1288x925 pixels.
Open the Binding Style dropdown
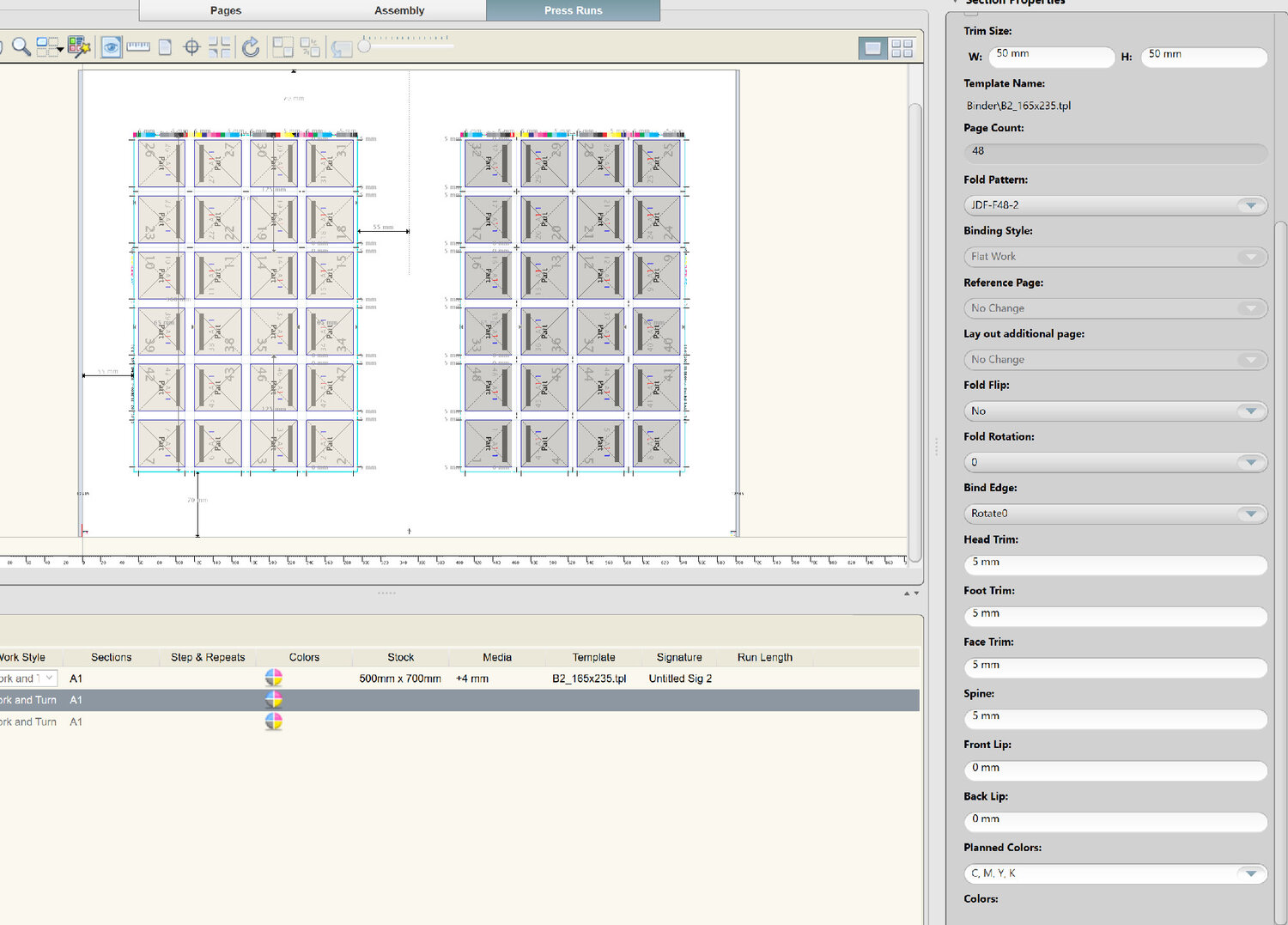[1115, 257]
